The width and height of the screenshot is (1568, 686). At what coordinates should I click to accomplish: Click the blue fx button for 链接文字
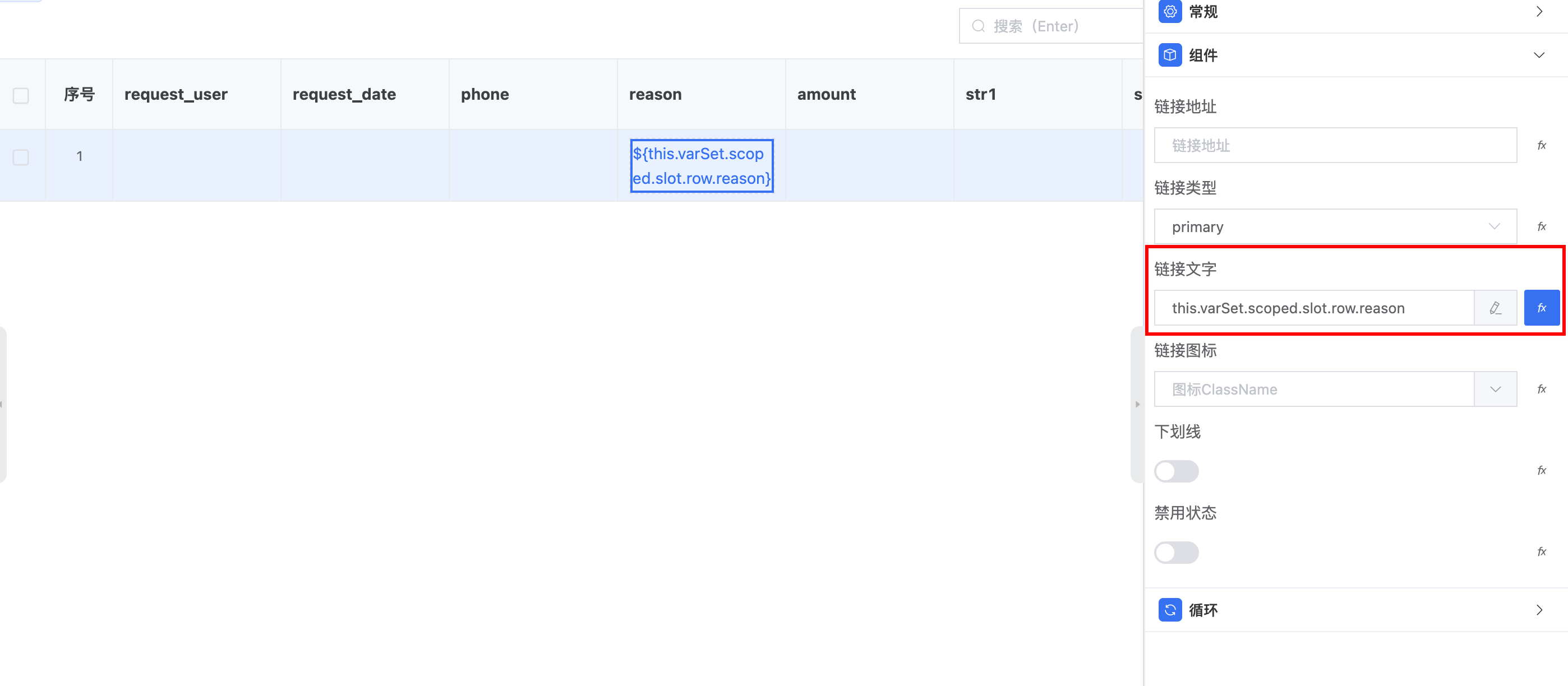click(1541, 308)
